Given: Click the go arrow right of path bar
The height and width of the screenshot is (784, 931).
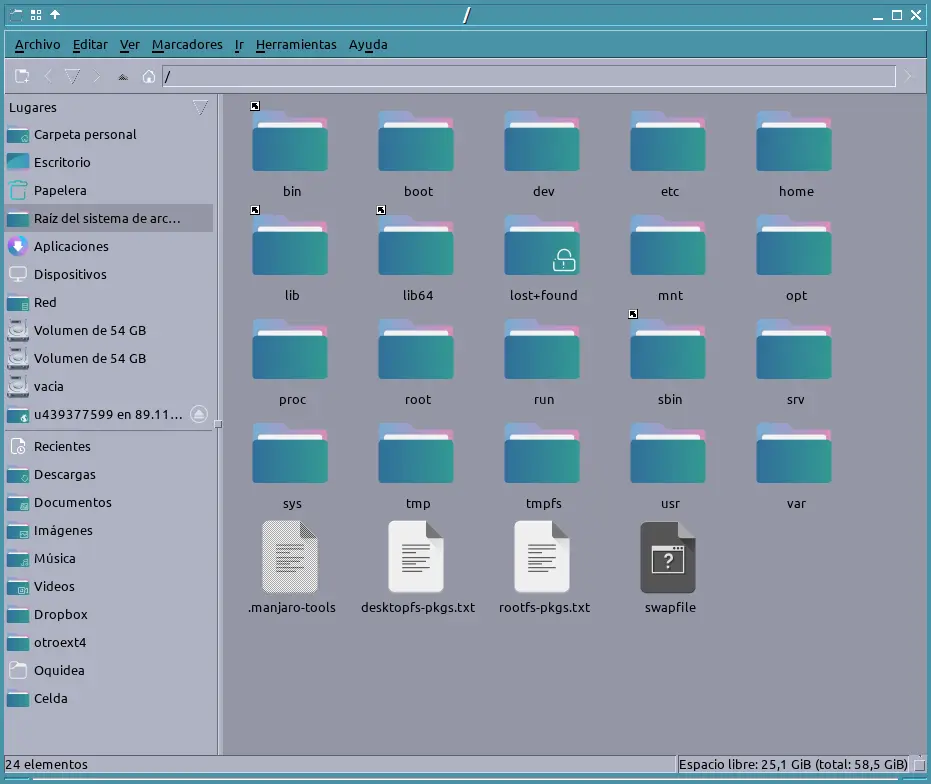Looking at the screenshot, I should click(x=908, y=76).
